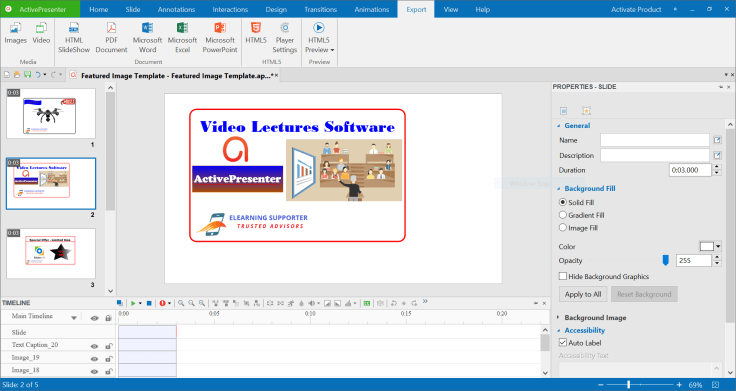Save the project with quick toolbar icon
This screenshot has height=391, width=736.
tap(27, 75)
